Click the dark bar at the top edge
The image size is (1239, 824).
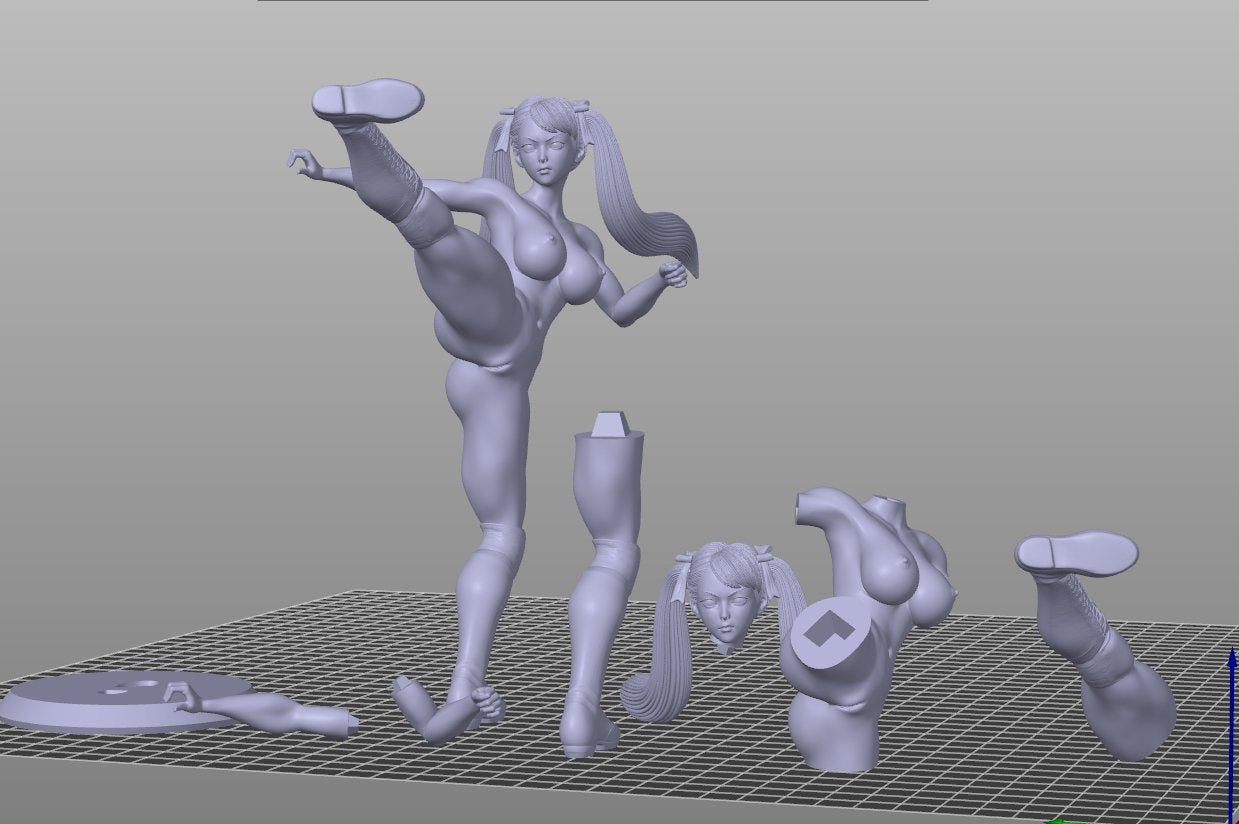[592, 1]
